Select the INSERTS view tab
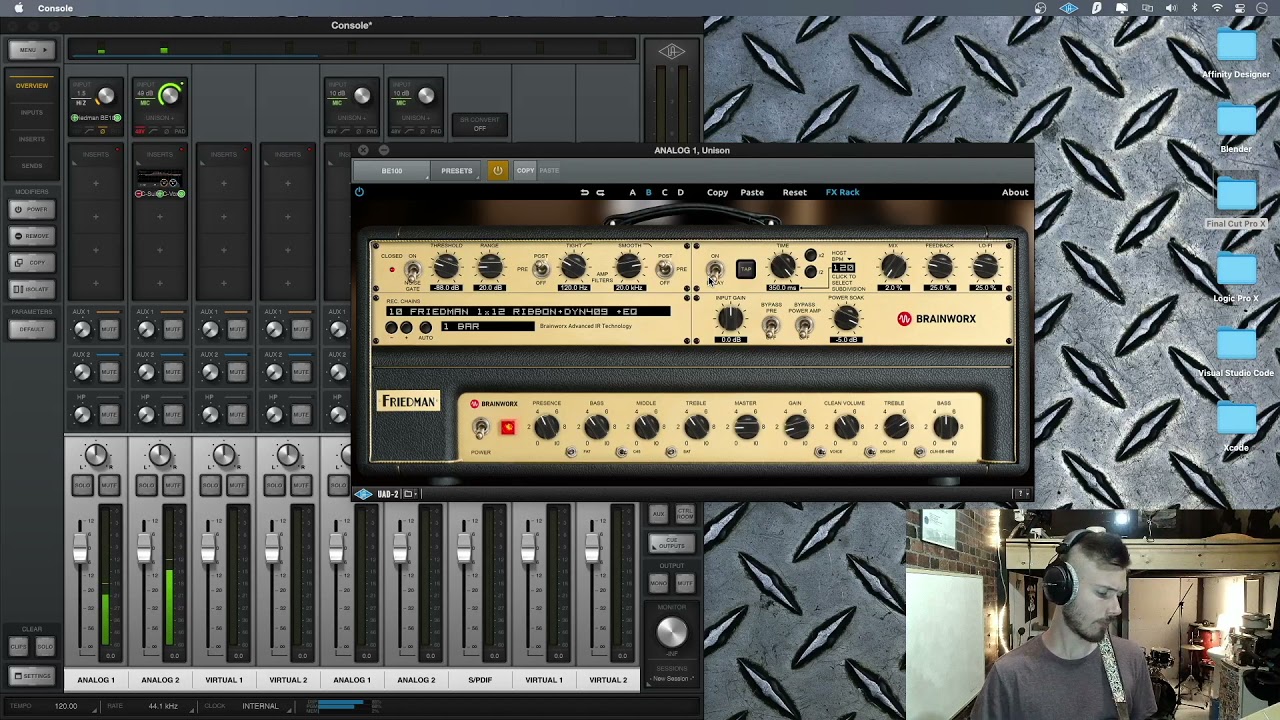Viewport: 1280px width, 720px height. point(32,139)
